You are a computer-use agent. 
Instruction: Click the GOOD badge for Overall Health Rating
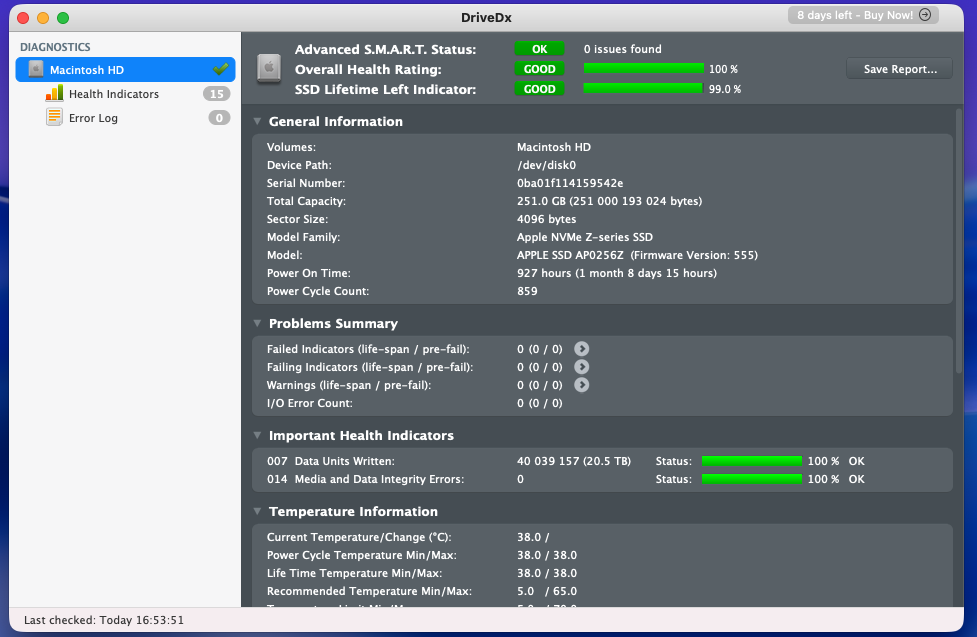[539, 69]
